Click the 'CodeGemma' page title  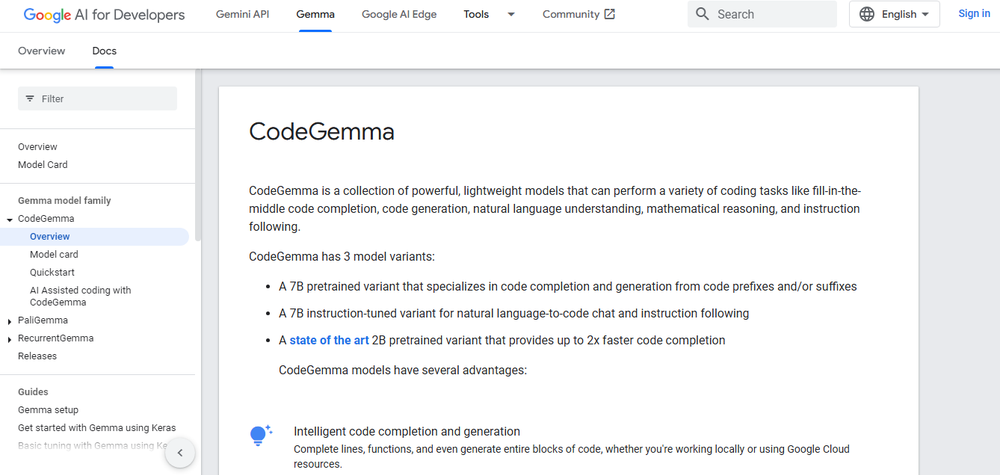pos(321,131)
